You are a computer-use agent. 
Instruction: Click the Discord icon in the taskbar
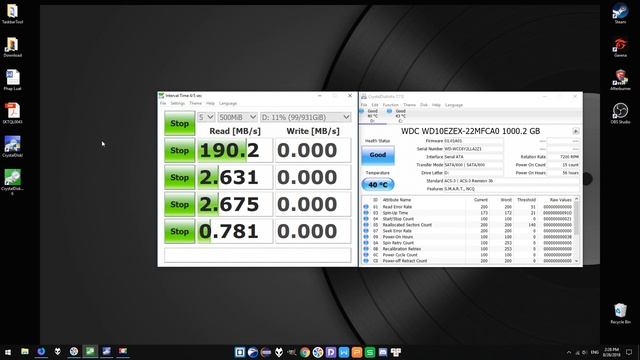coord(383,352)
